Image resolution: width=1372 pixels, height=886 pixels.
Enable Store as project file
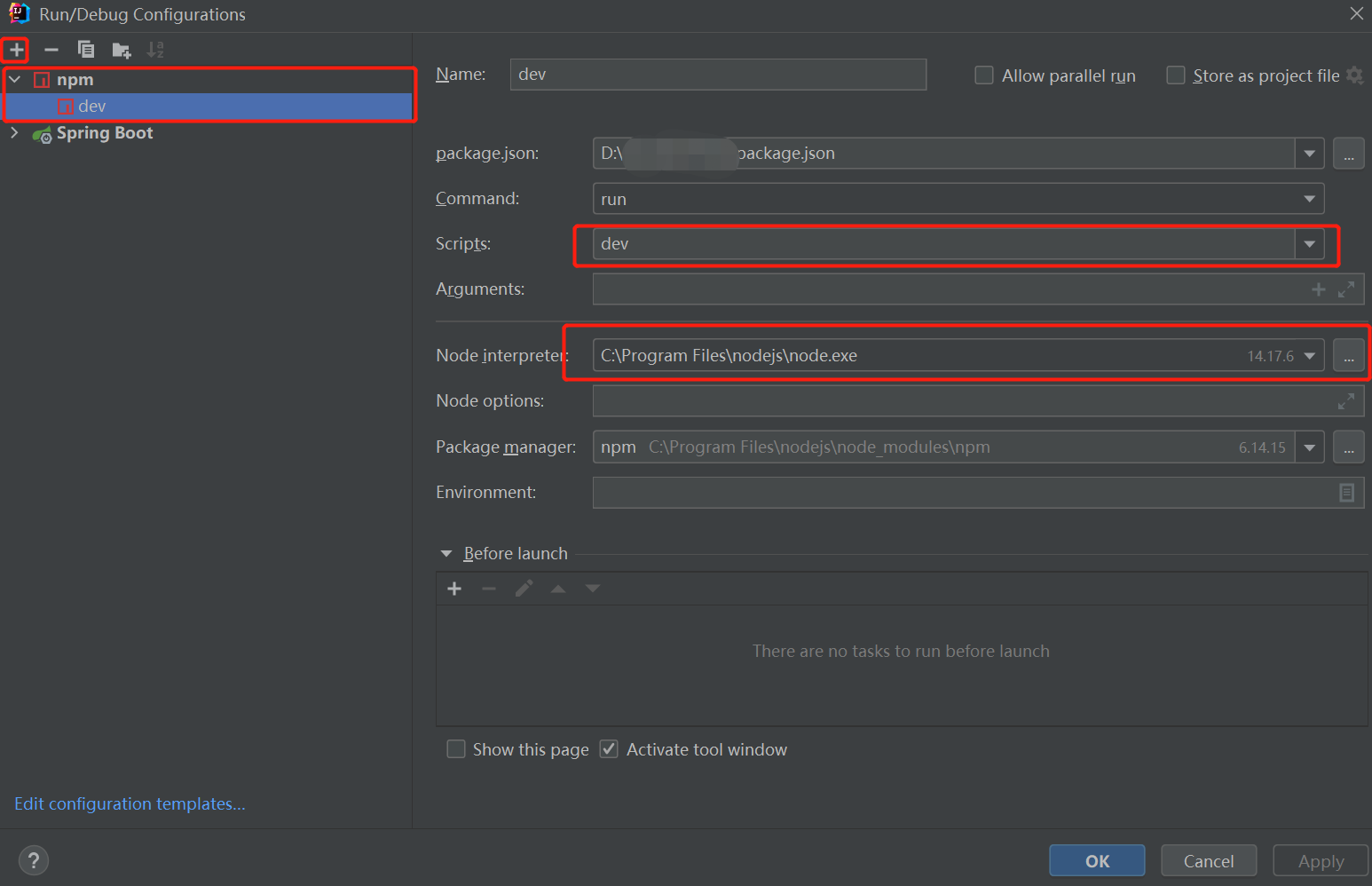(1176, 75)
